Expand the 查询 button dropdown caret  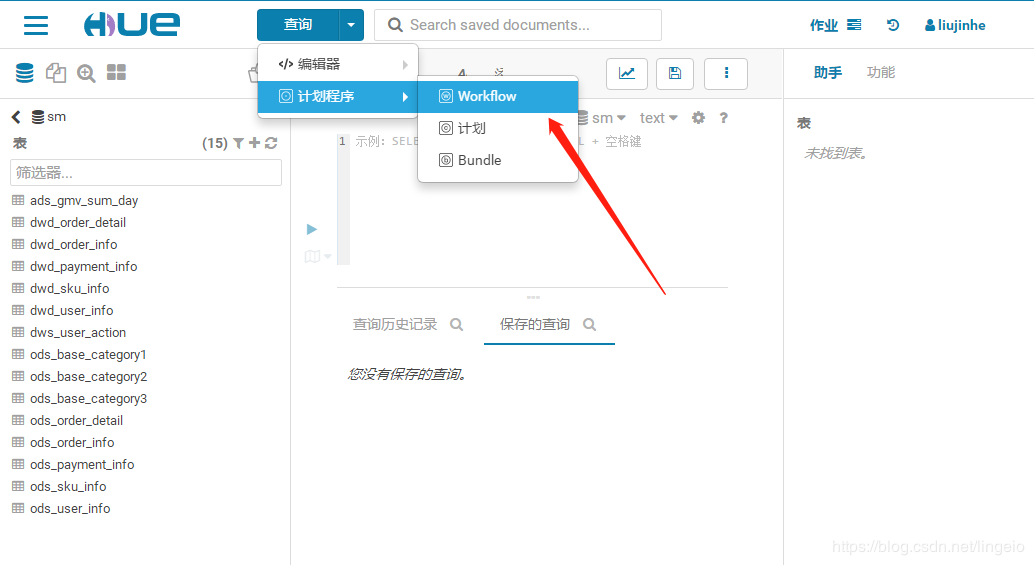351,25
